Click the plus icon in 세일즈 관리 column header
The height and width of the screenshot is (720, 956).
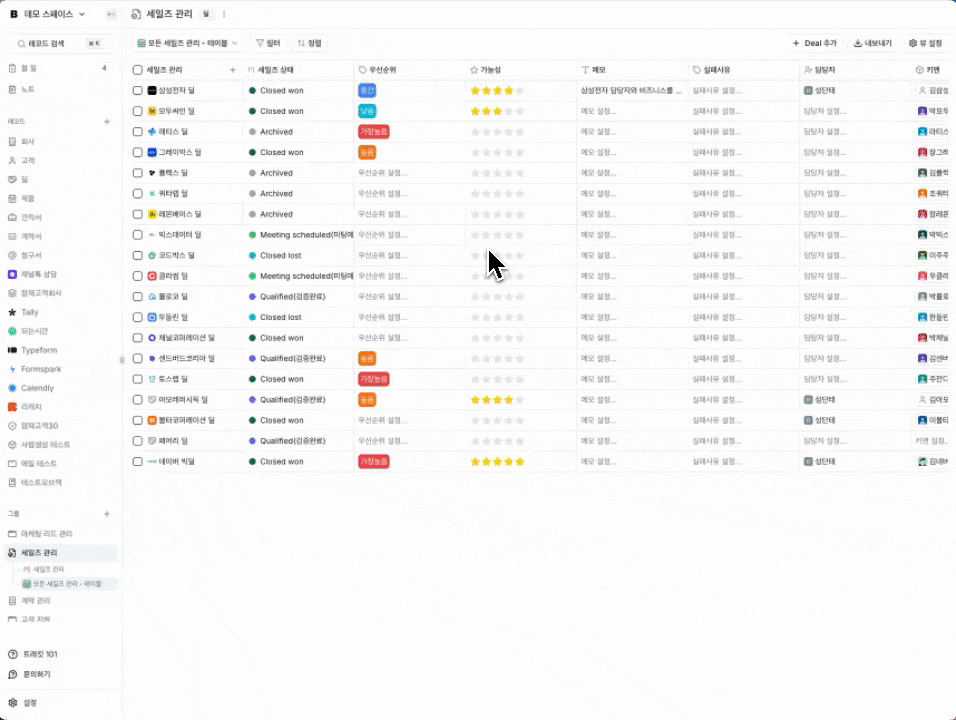coord(233,70)
